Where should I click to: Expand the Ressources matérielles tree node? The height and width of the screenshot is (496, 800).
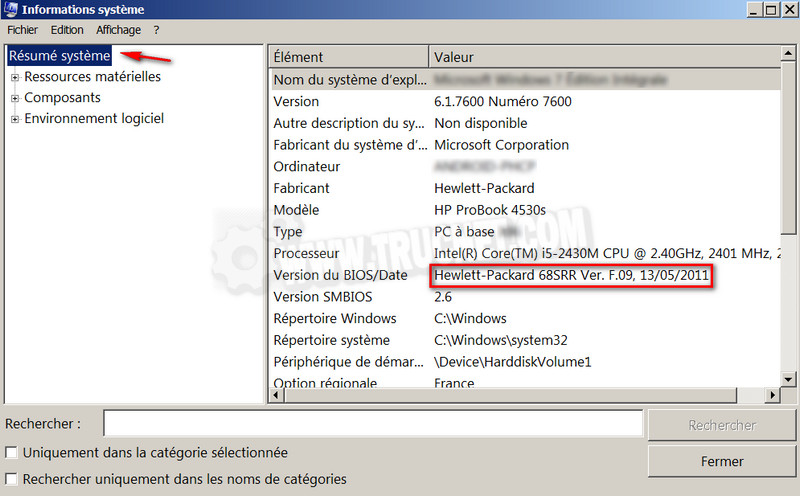coord(15,77)
